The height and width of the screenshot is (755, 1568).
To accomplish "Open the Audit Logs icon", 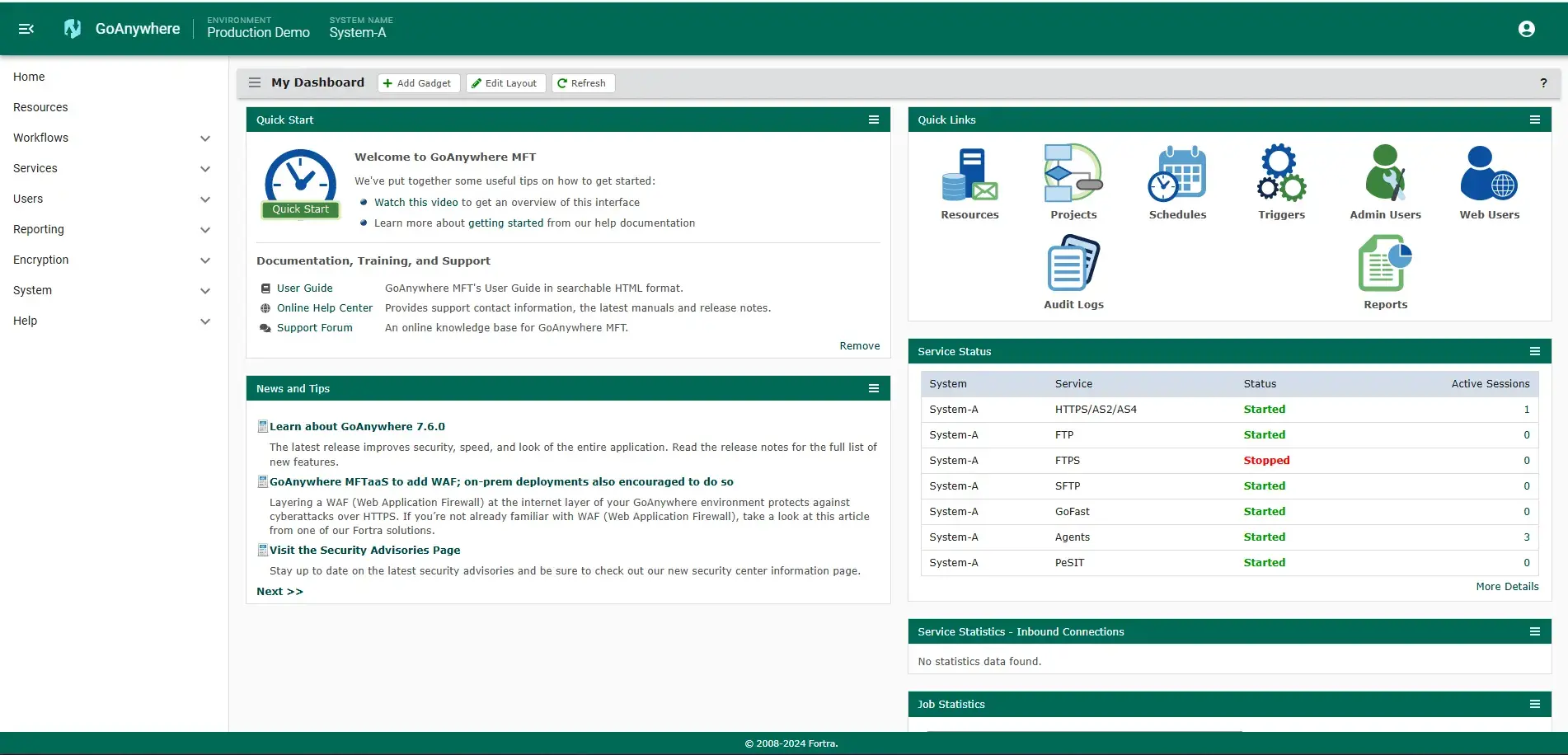I will (1073, 263).
